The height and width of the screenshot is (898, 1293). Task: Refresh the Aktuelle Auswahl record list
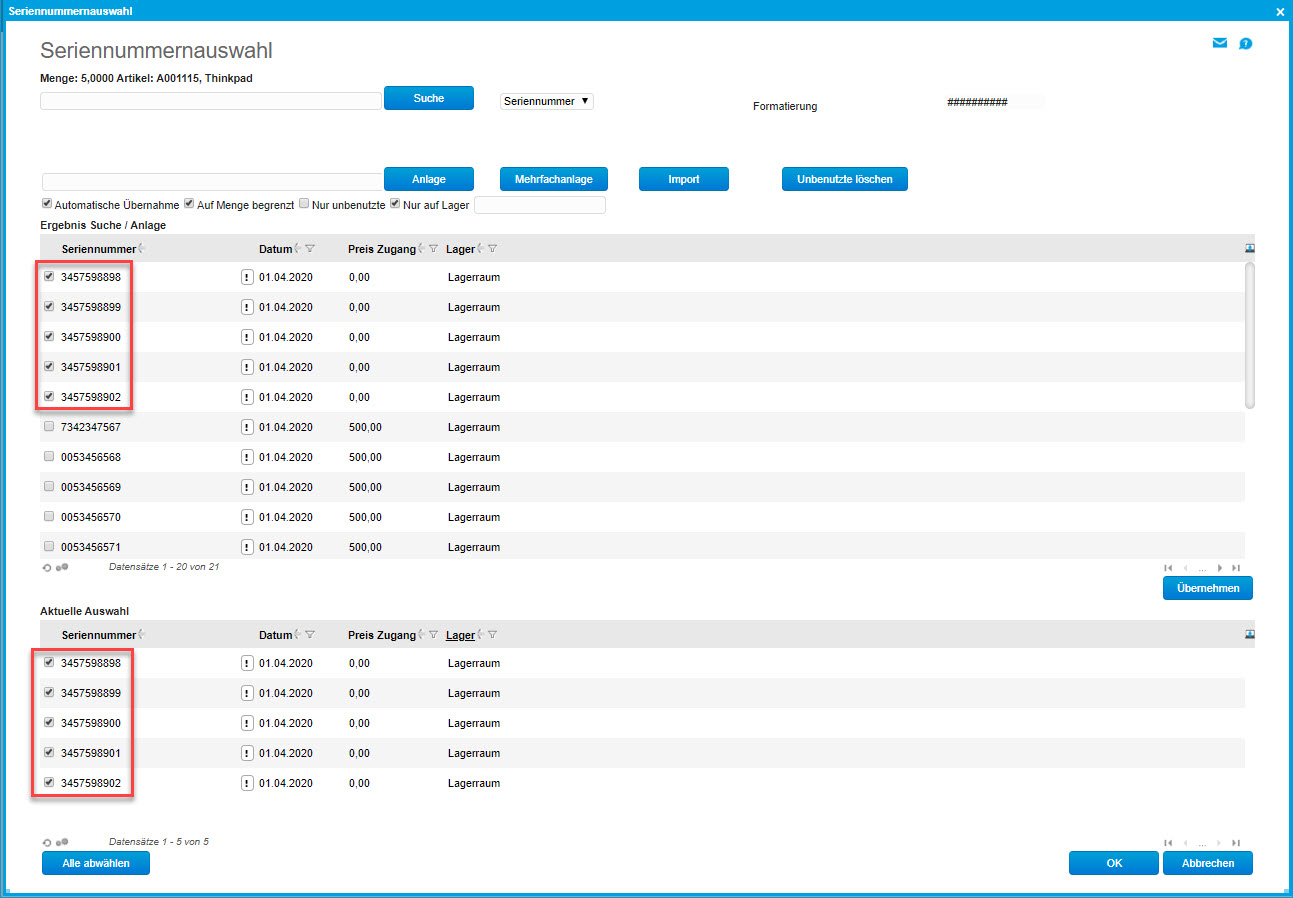[46, 843]
